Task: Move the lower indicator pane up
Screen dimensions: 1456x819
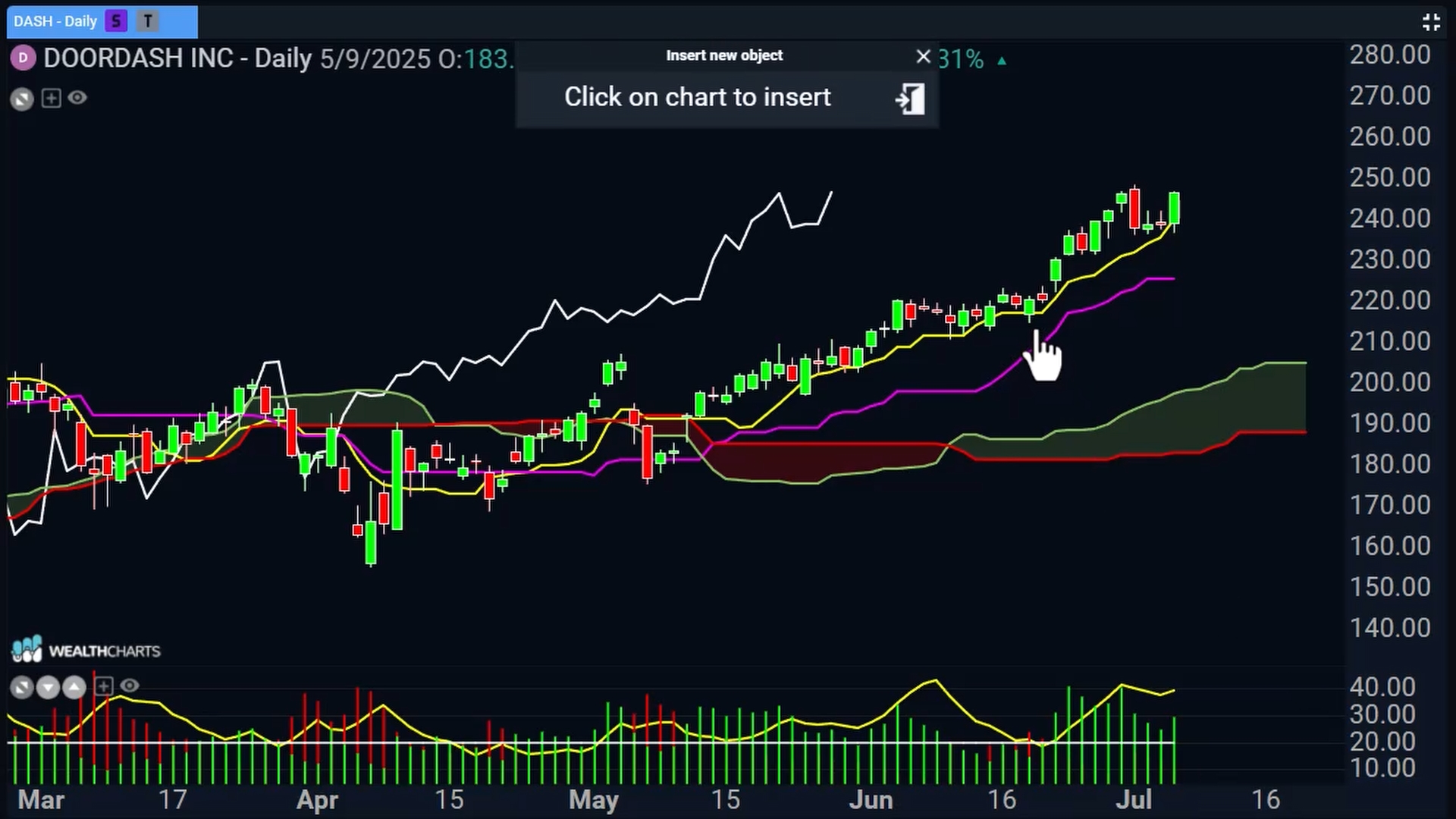Action: pyautogui.click(x=74, y=688)
